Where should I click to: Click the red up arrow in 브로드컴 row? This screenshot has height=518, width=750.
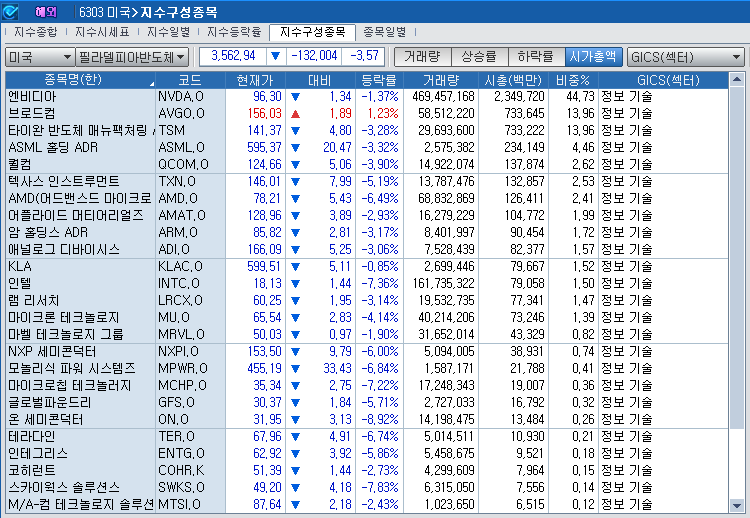coord(296,114)
